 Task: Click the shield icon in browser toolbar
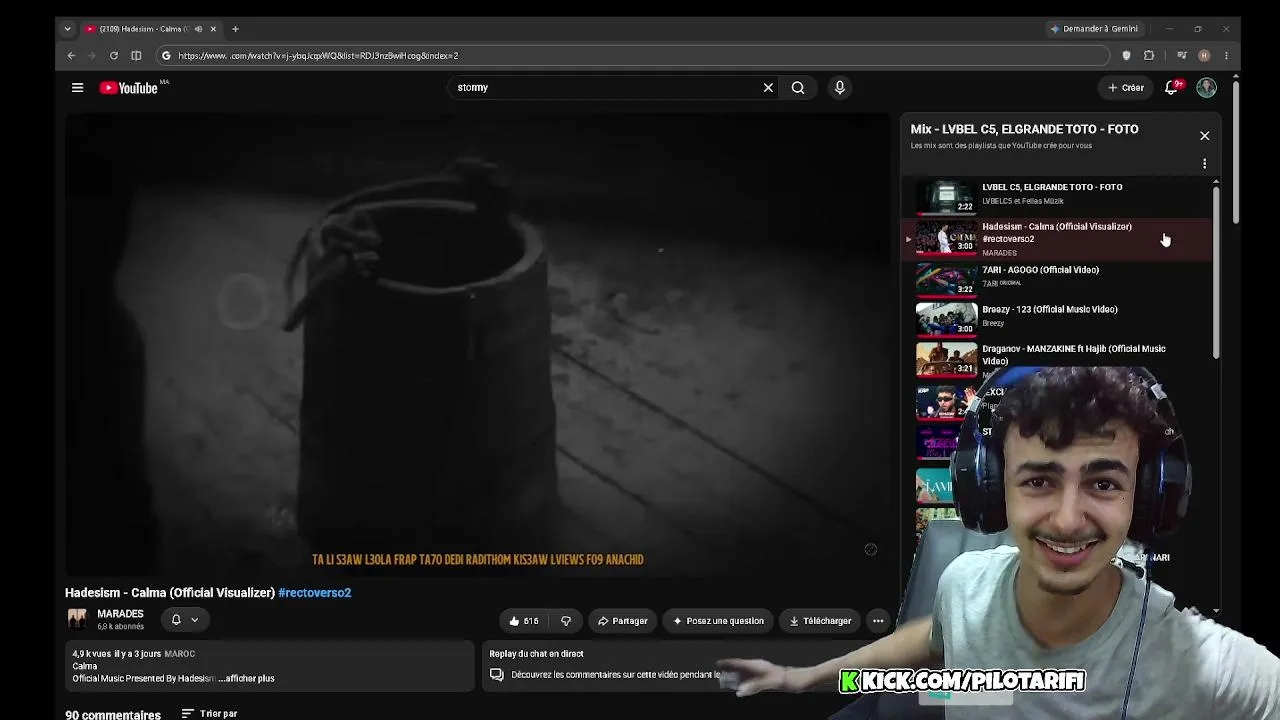pyautogui.click(x=1126, y=56)
